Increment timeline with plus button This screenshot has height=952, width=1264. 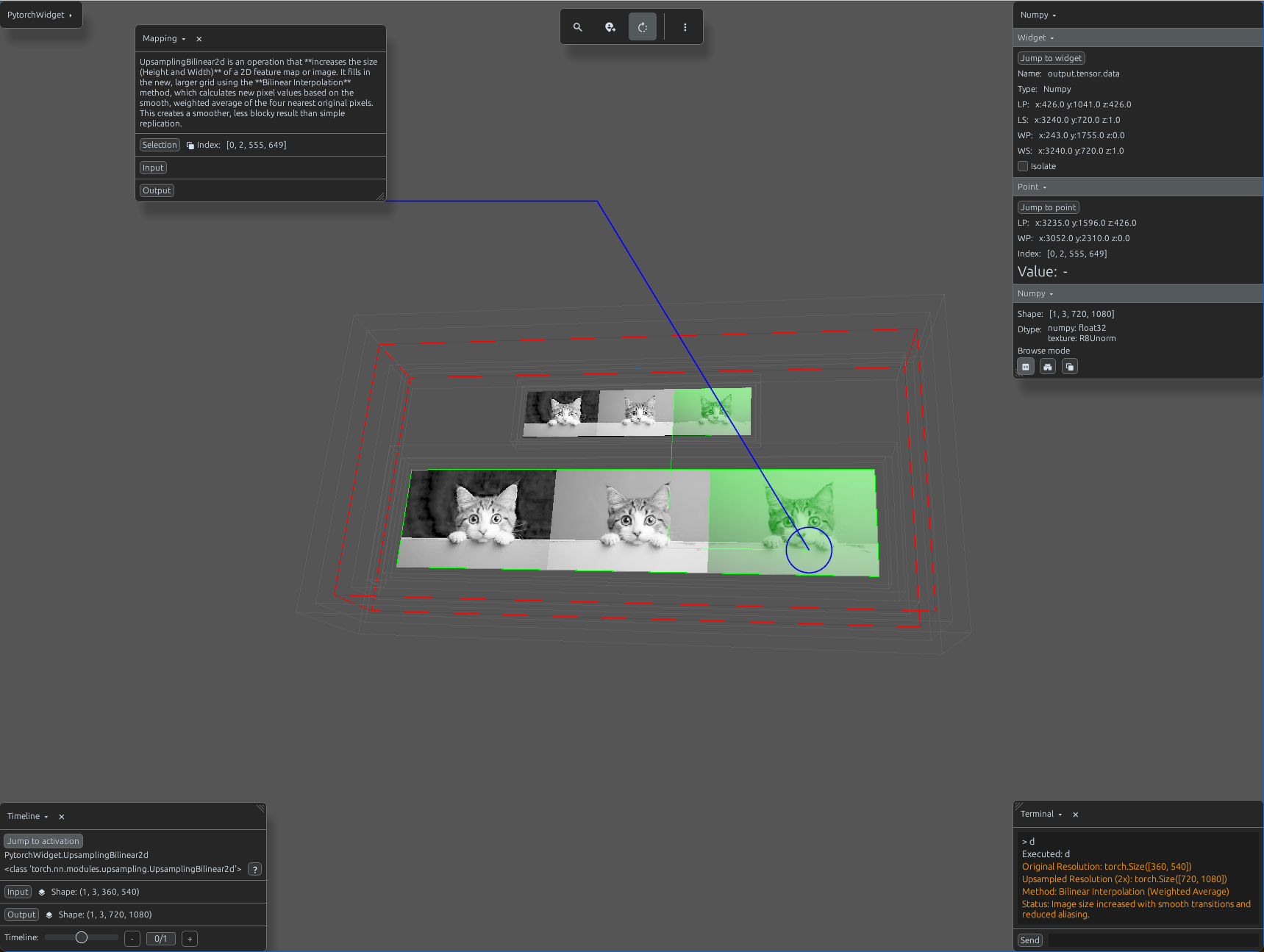pyautogui.click(x=190, y=939)
